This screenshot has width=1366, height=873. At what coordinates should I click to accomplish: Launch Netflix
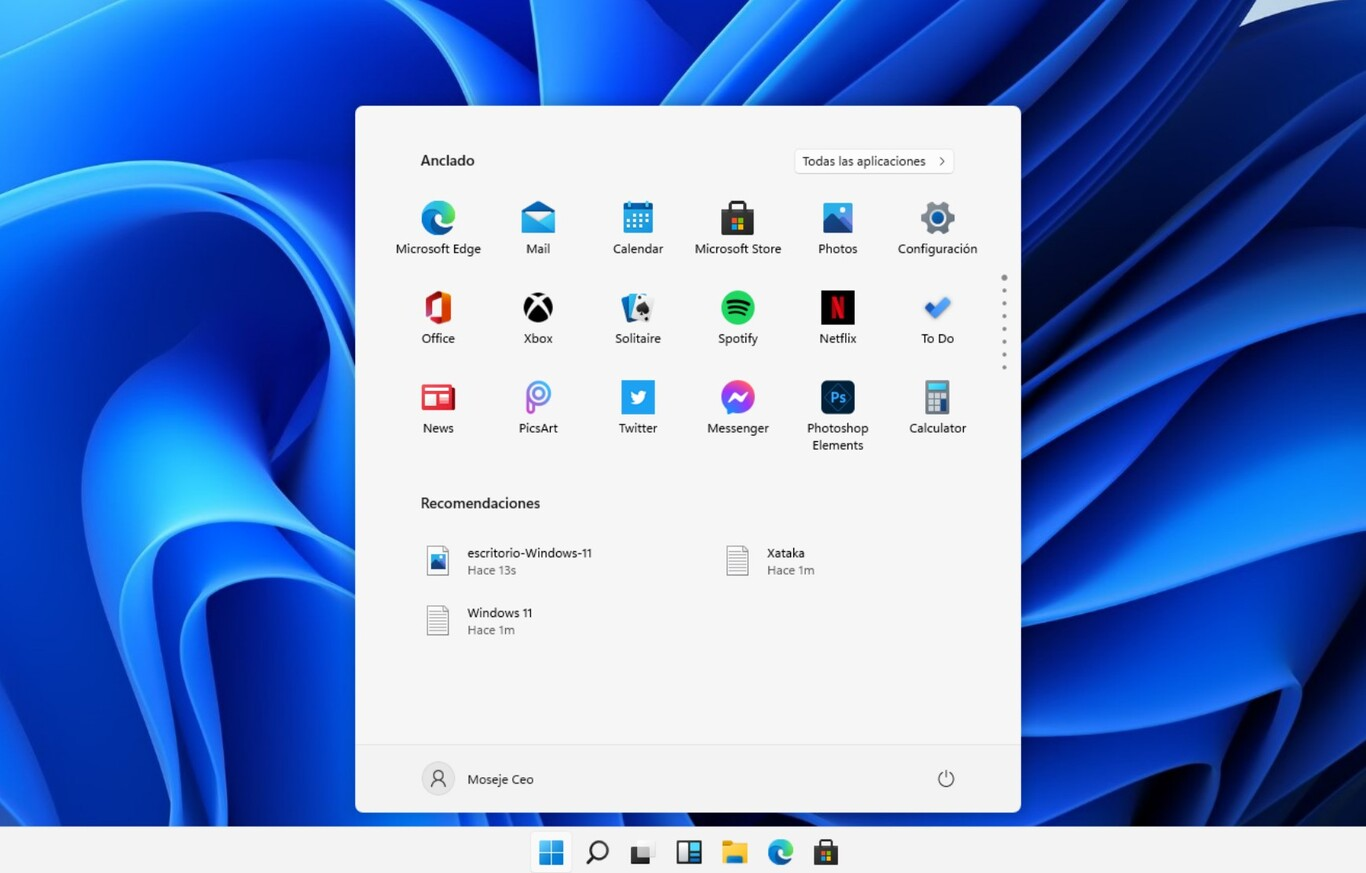(x=838, y=318)
